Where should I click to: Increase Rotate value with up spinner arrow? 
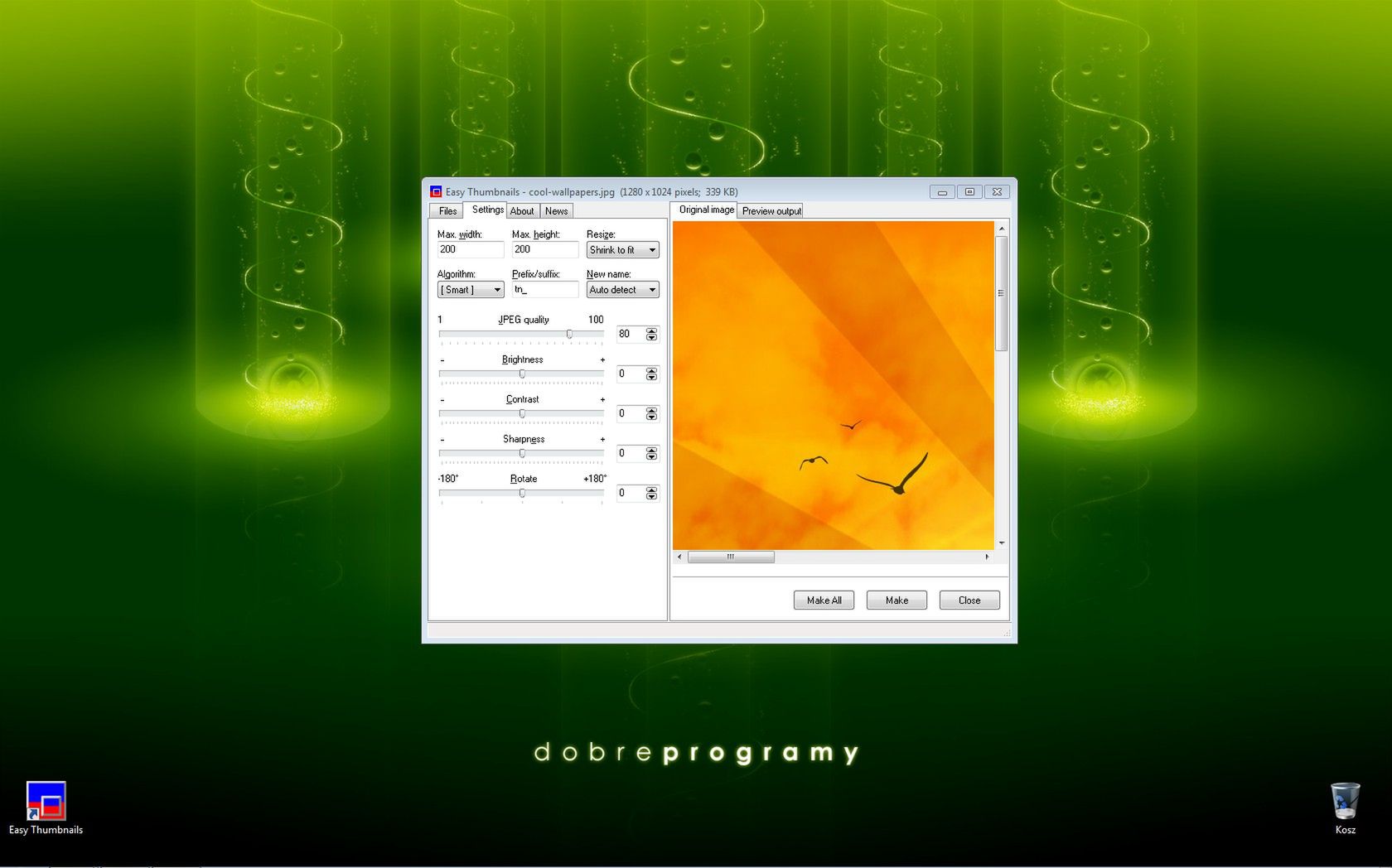pyautogui.click(x=652, y=489)
